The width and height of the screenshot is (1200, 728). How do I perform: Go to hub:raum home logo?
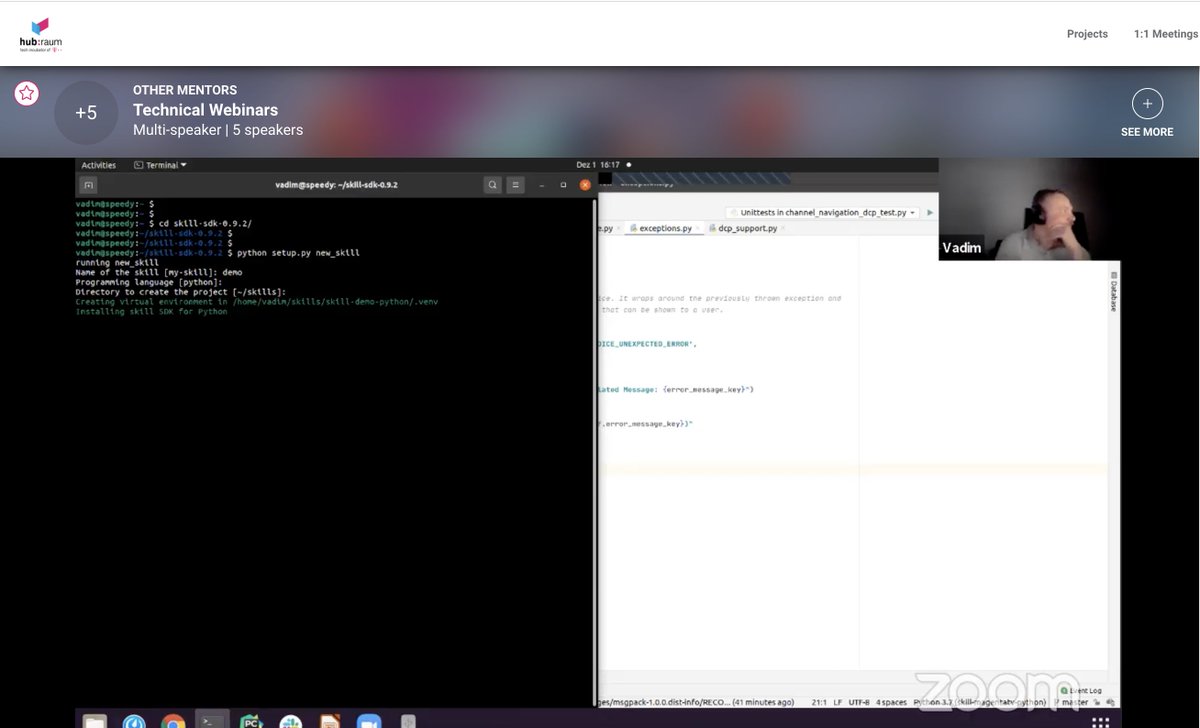40,34
